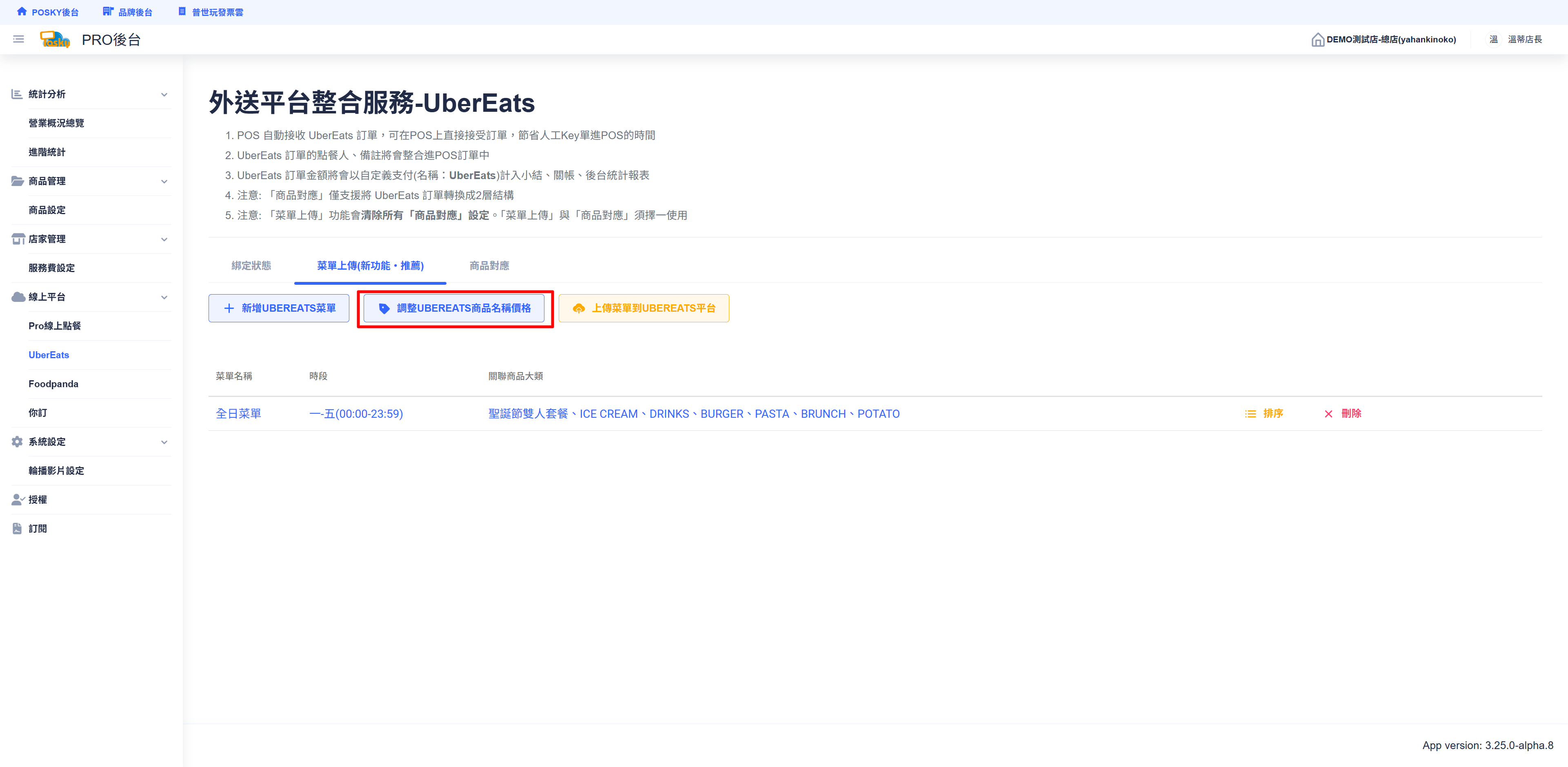
Task: Collapse the 系統設定 section chevron
Action: (164, 441)
